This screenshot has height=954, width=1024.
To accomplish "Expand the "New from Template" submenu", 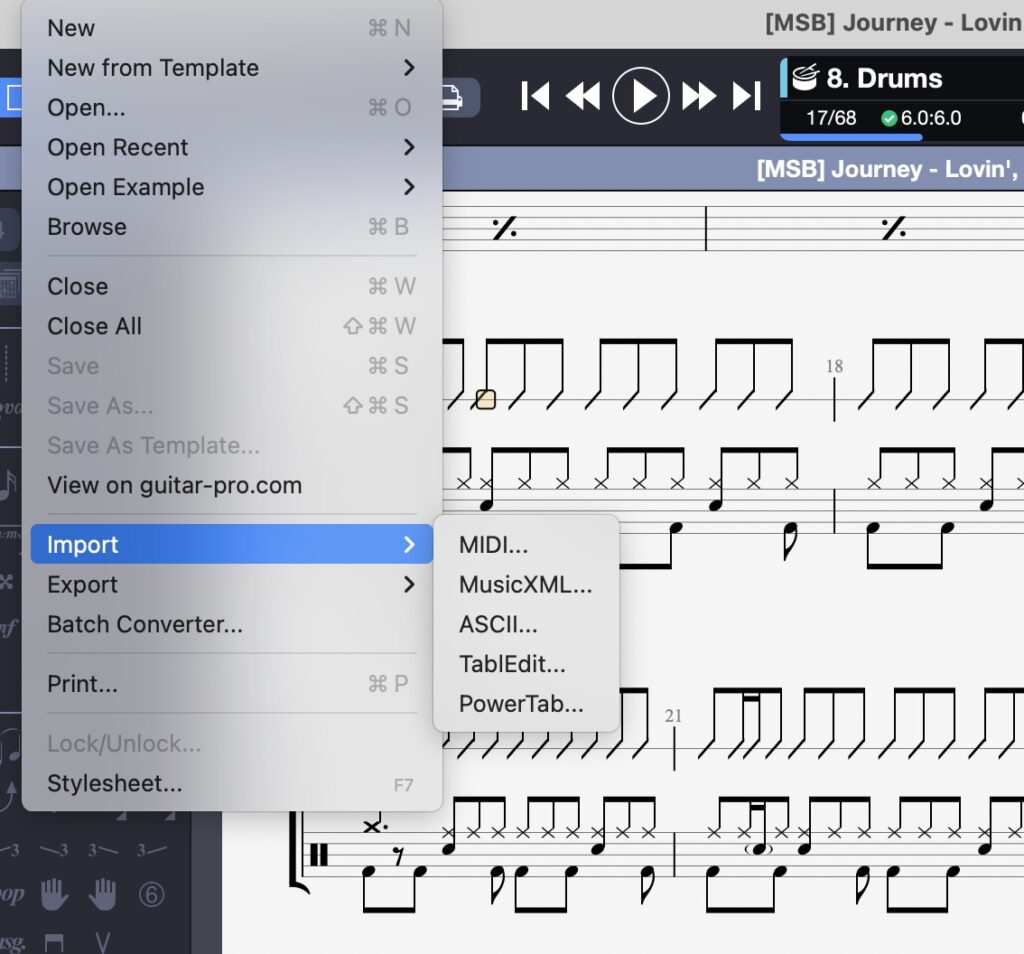I will 152,68.
